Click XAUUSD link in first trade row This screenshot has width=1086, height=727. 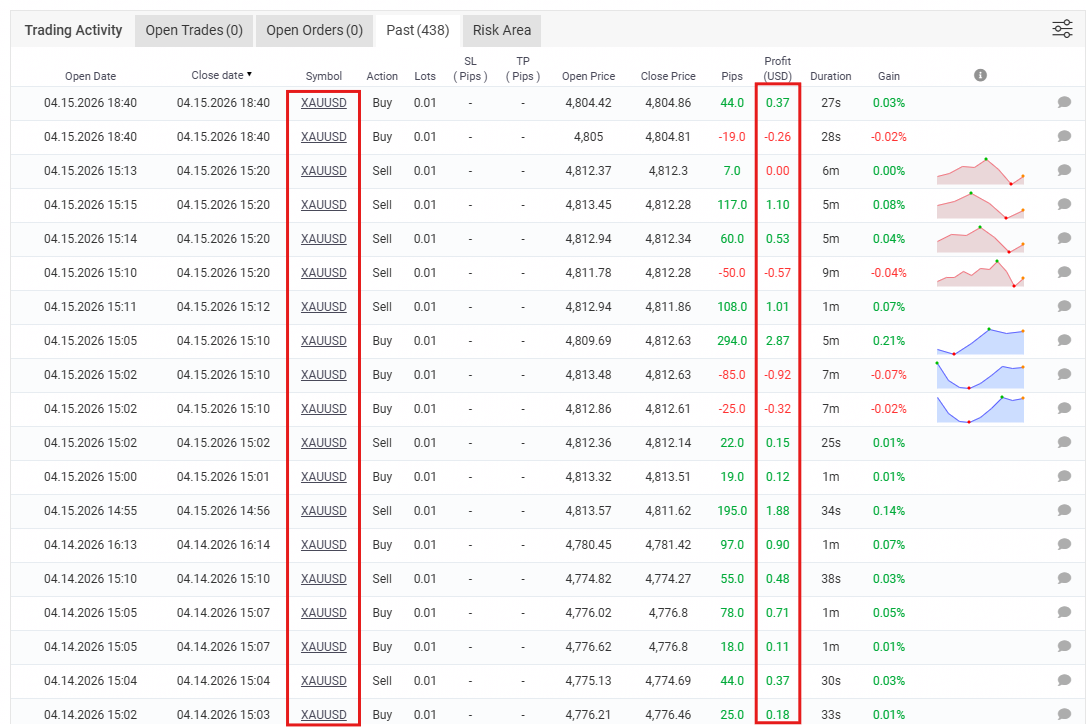coord(323,102)
